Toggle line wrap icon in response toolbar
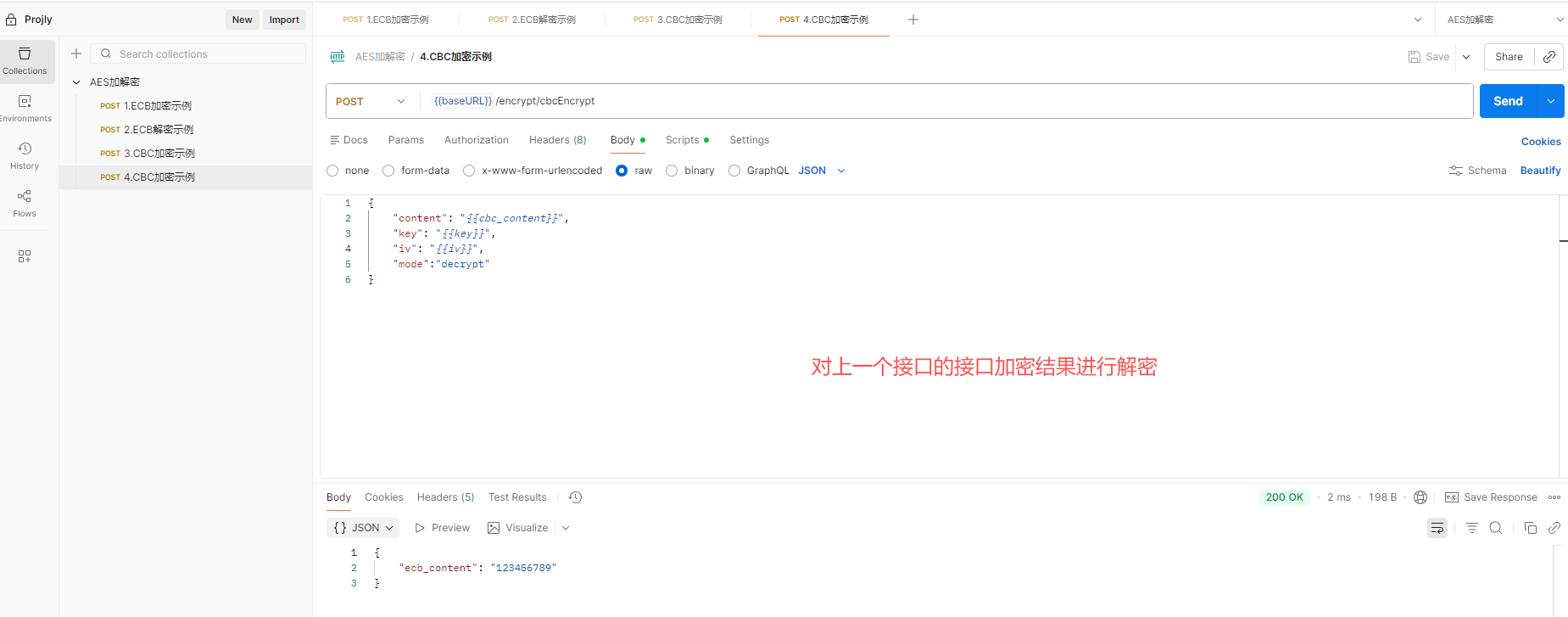The width and height of the screenshot is (1568, 617). 1437,528
